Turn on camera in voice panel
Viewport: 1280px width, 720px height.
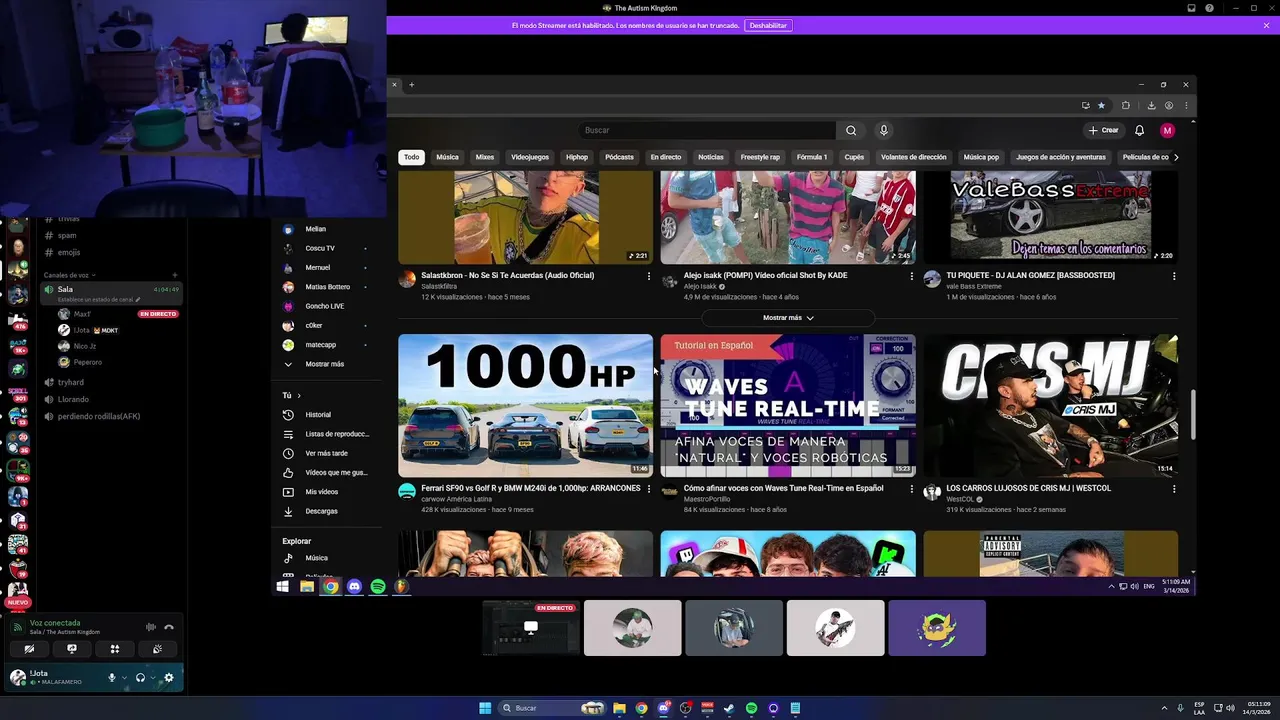pos(29,649)
